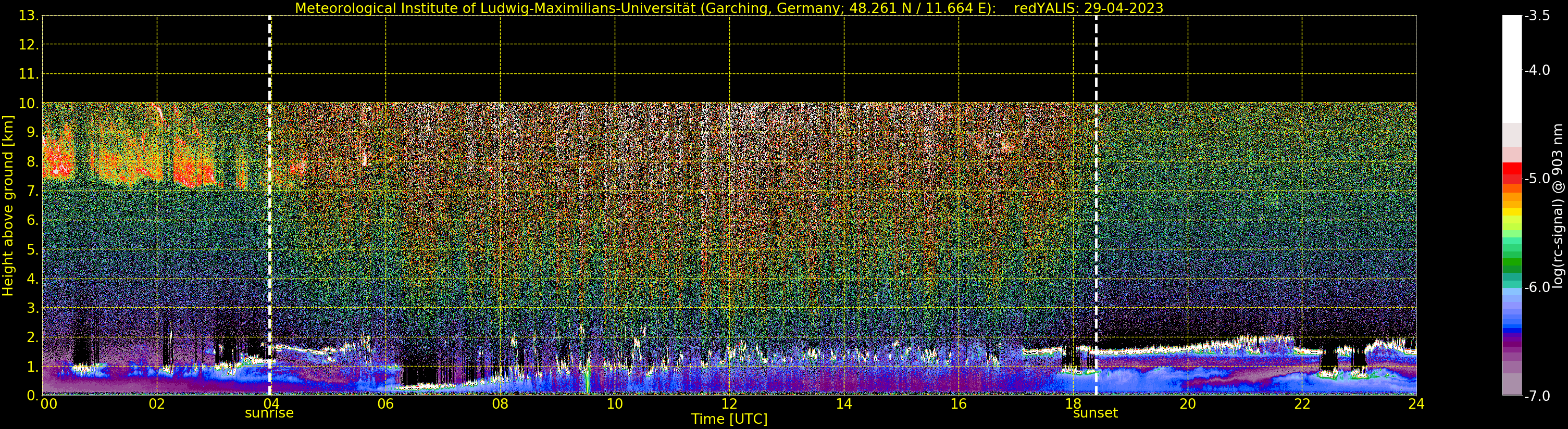
Task: Click the '14' time axis tick label
Action: (844, 404)
